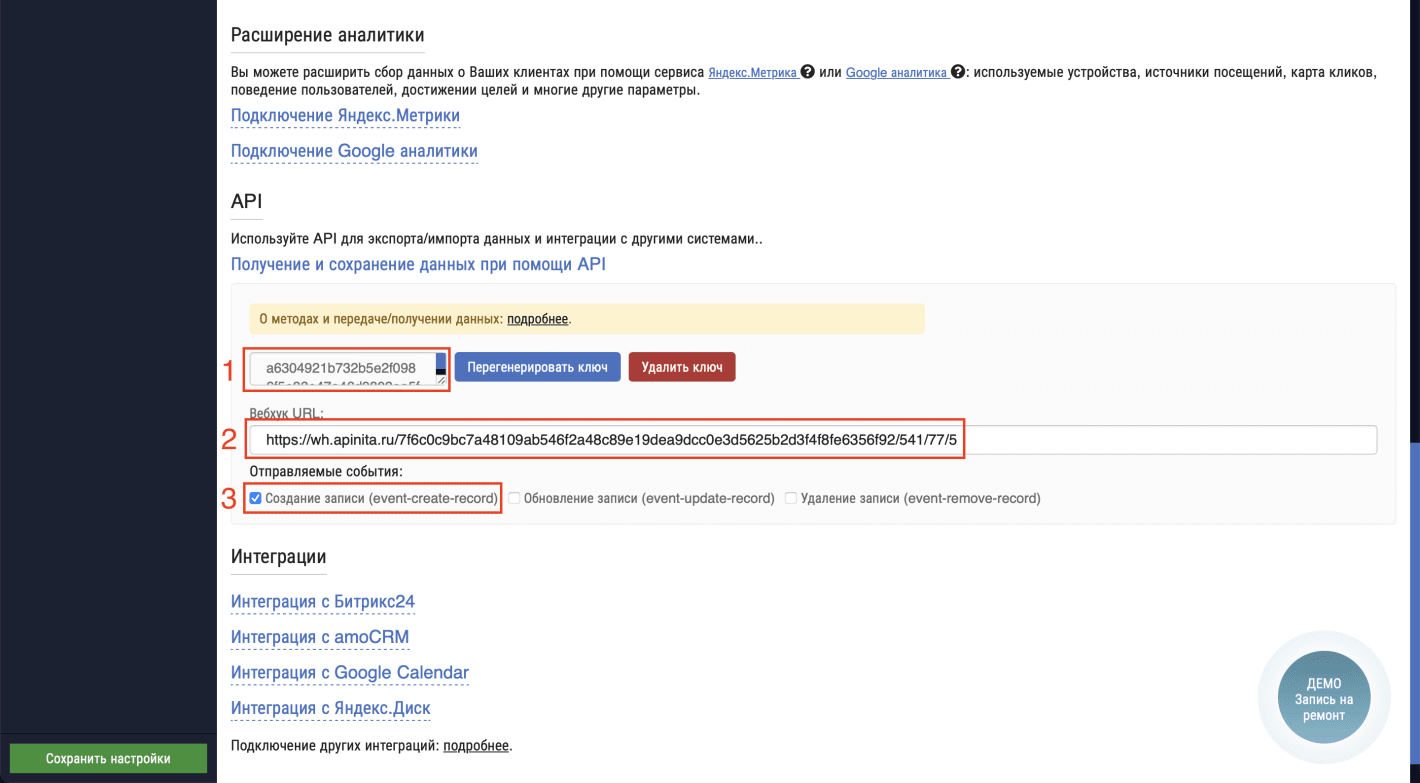Select the Вебхук URL input field
This screenshot has width=1420, height=783.
[x=700, y=439]
